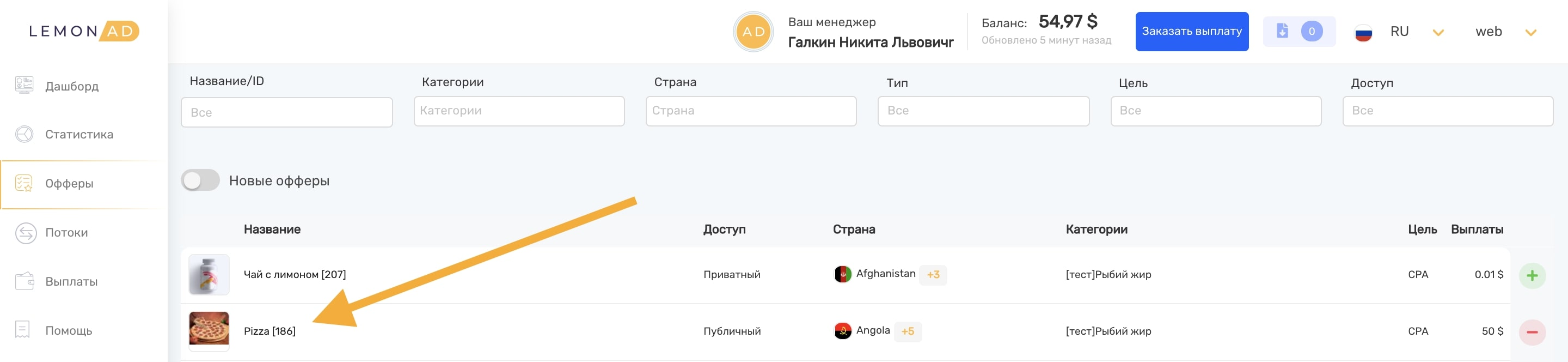Open the Статистика menu item

click(79, 134)
